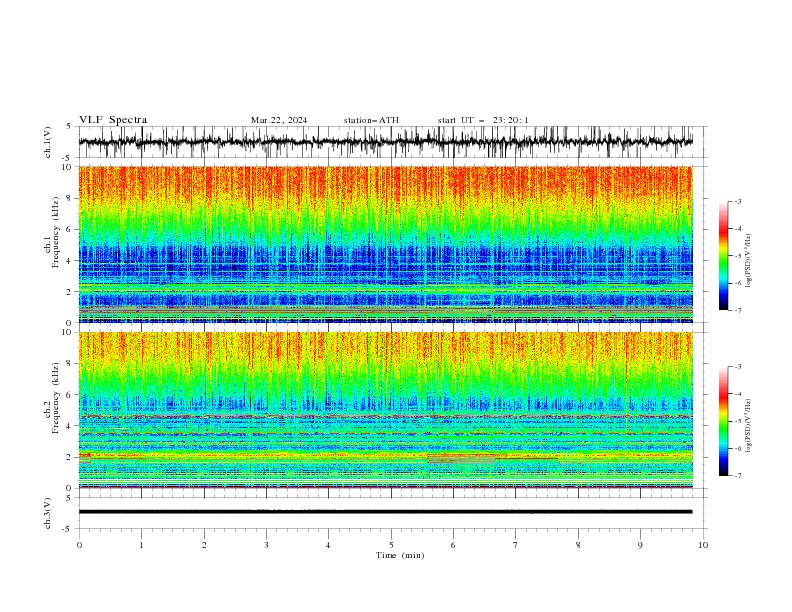Click the ch.1 PSD color bar
The height and width of the screenshot is (612, 792).
pyautogui.click(x=723, y=256)
